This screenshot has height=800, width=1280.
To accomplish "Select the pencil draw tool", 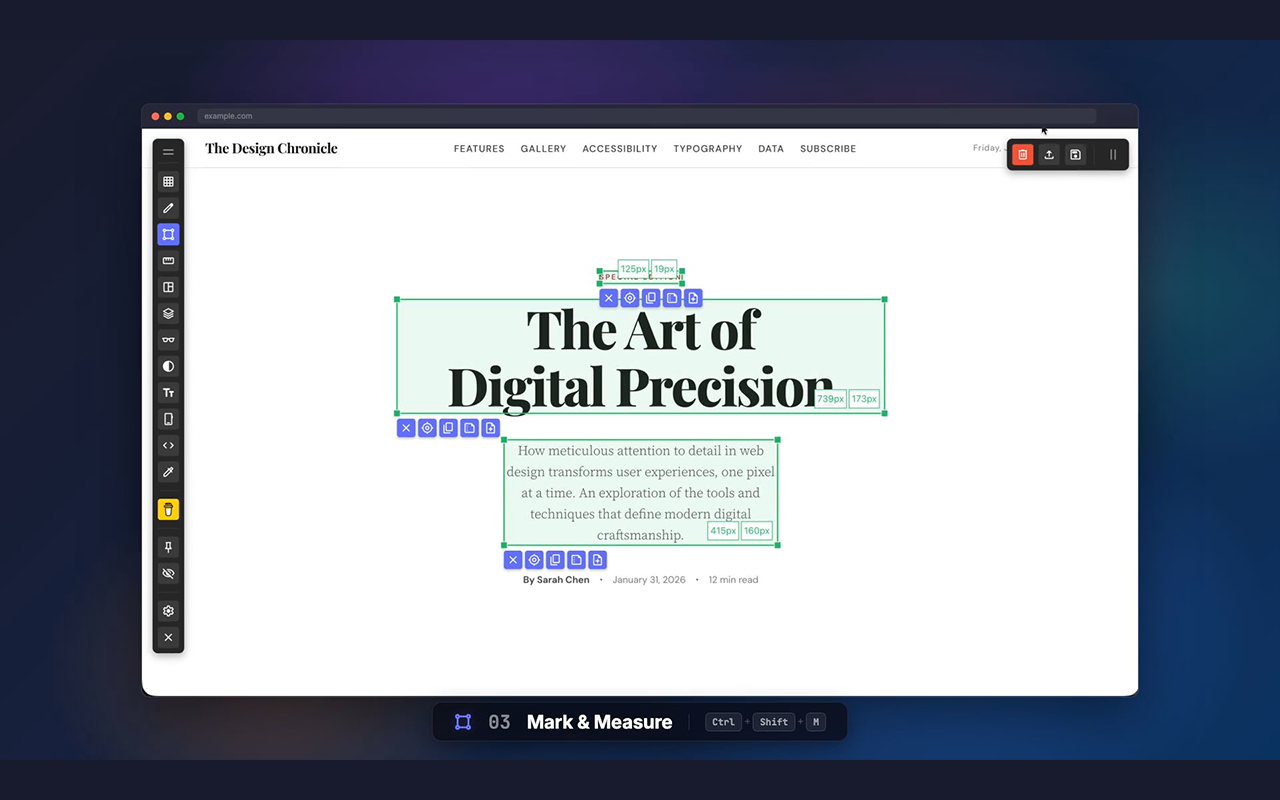I will (x=168, y=208).
